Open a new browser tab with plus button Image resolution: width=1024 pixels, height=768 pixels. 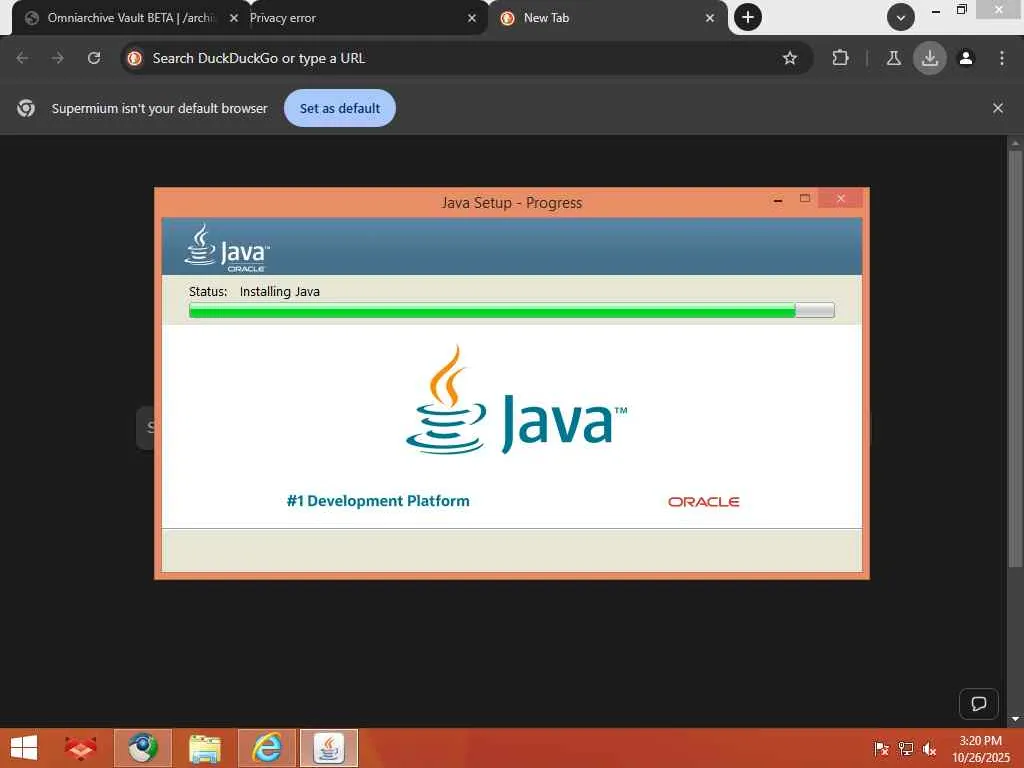tap(748, 18)
